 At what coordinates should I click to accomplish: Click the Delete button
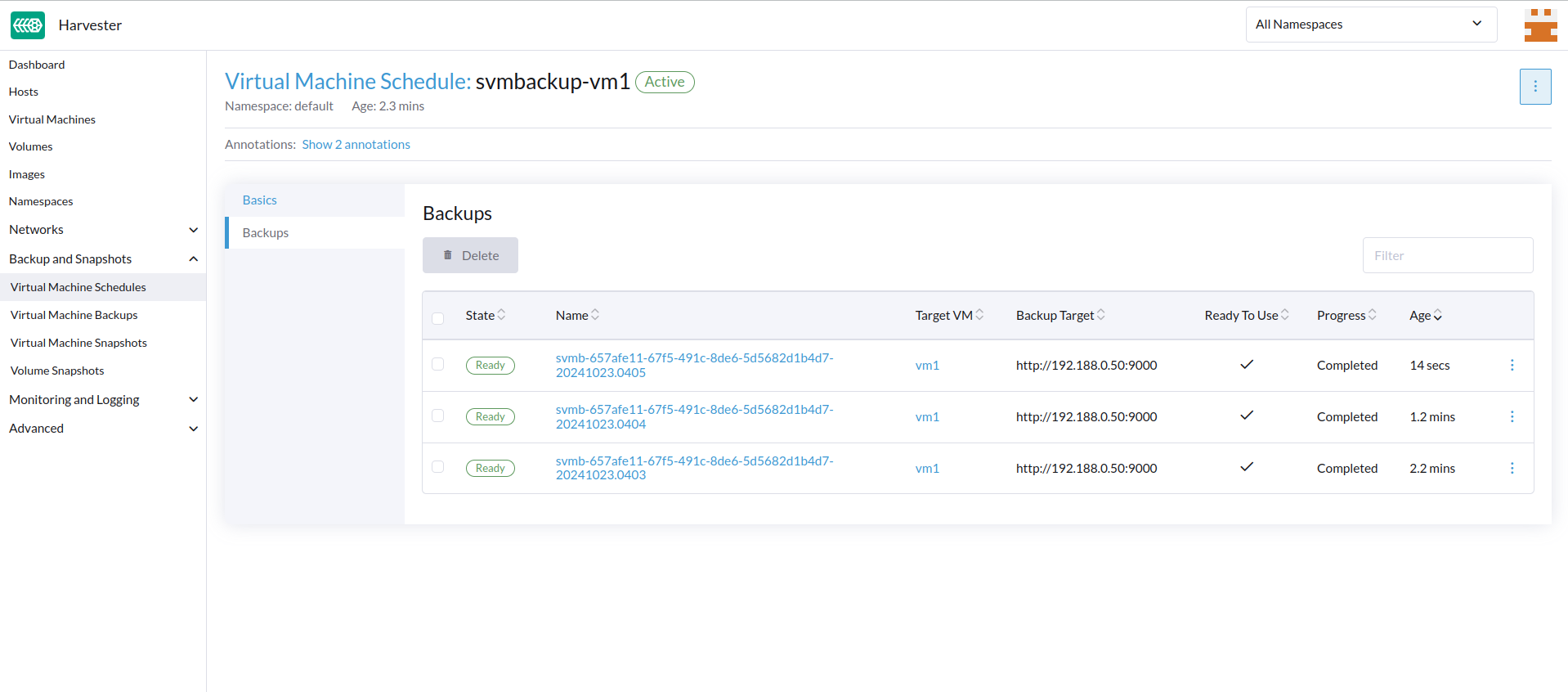470,256
